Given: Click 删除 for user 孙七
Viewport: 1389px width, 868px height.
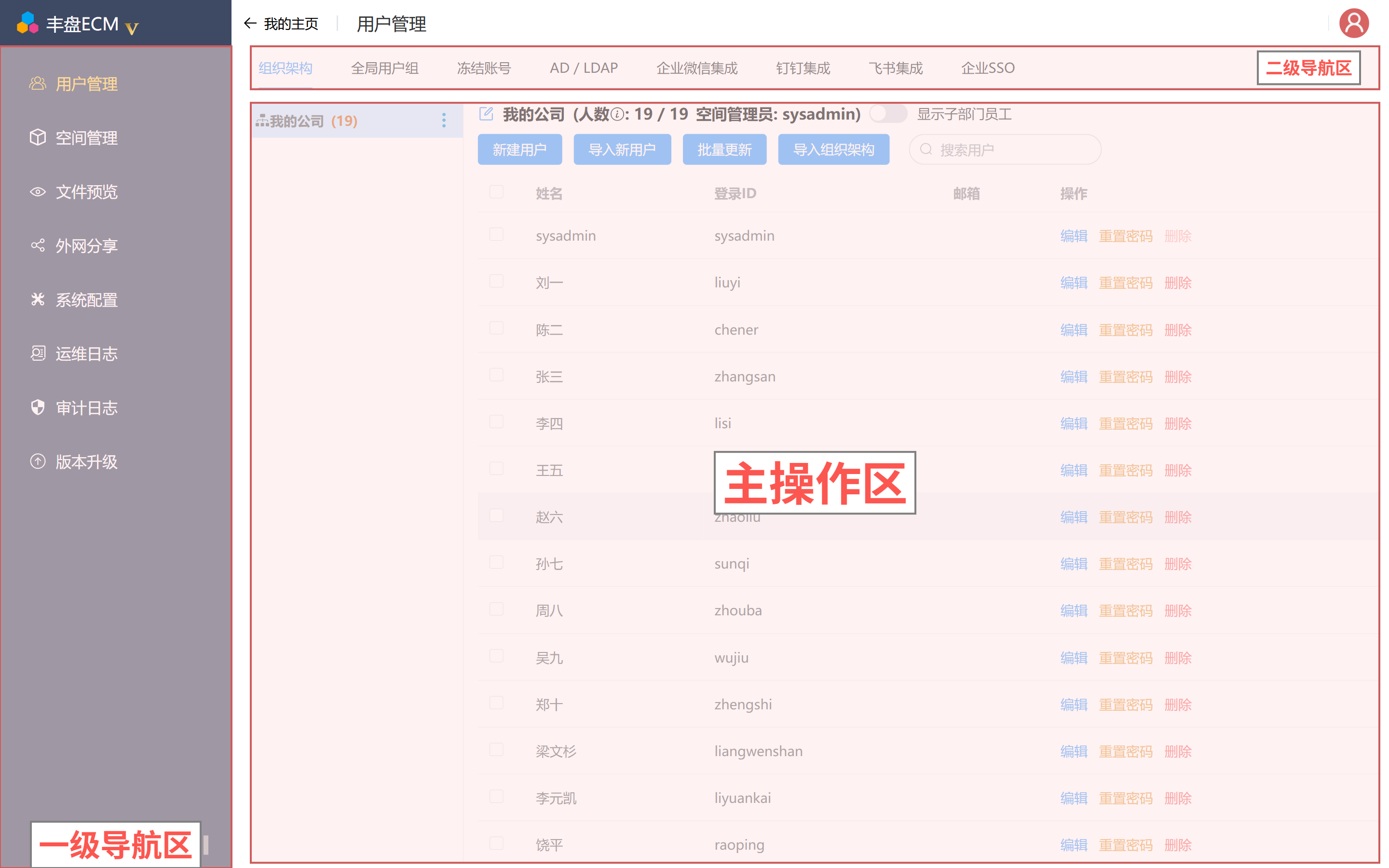Looking at the screenshot, I should 1178,564.
